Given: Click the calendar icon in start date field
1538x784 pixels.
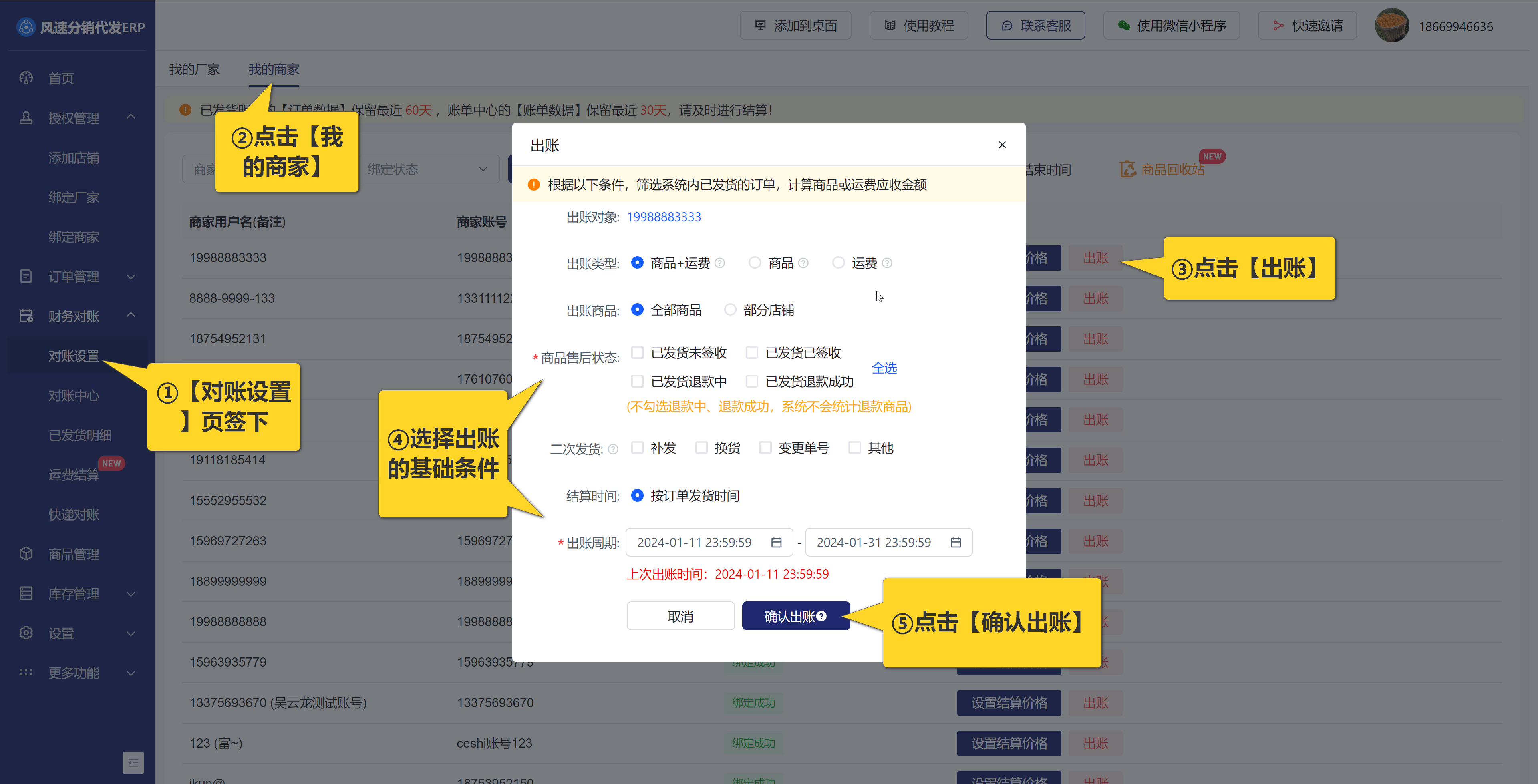Looking at the screenshot, I should (776, 542).
